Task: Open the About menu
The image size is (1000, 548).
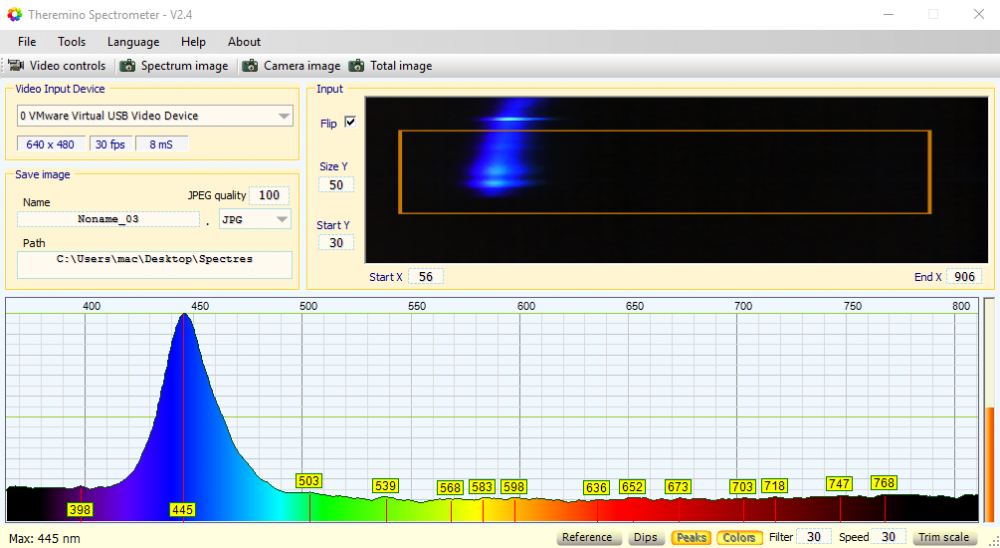Action: pos(244,41)
